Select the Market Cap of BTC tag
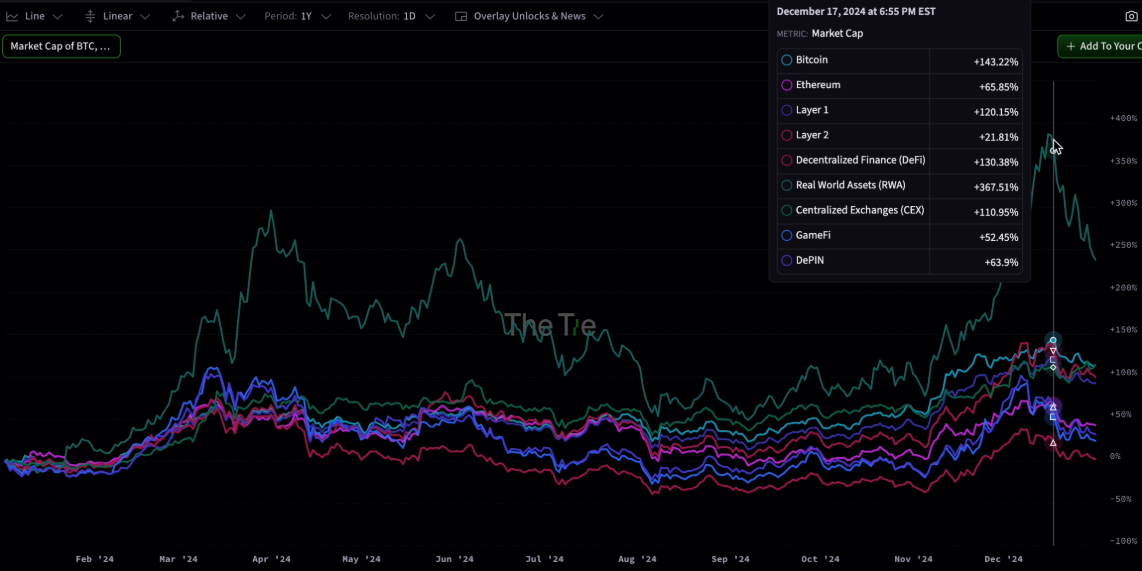This screenshot has height=571, width=1142. click(x=61, y=46)
